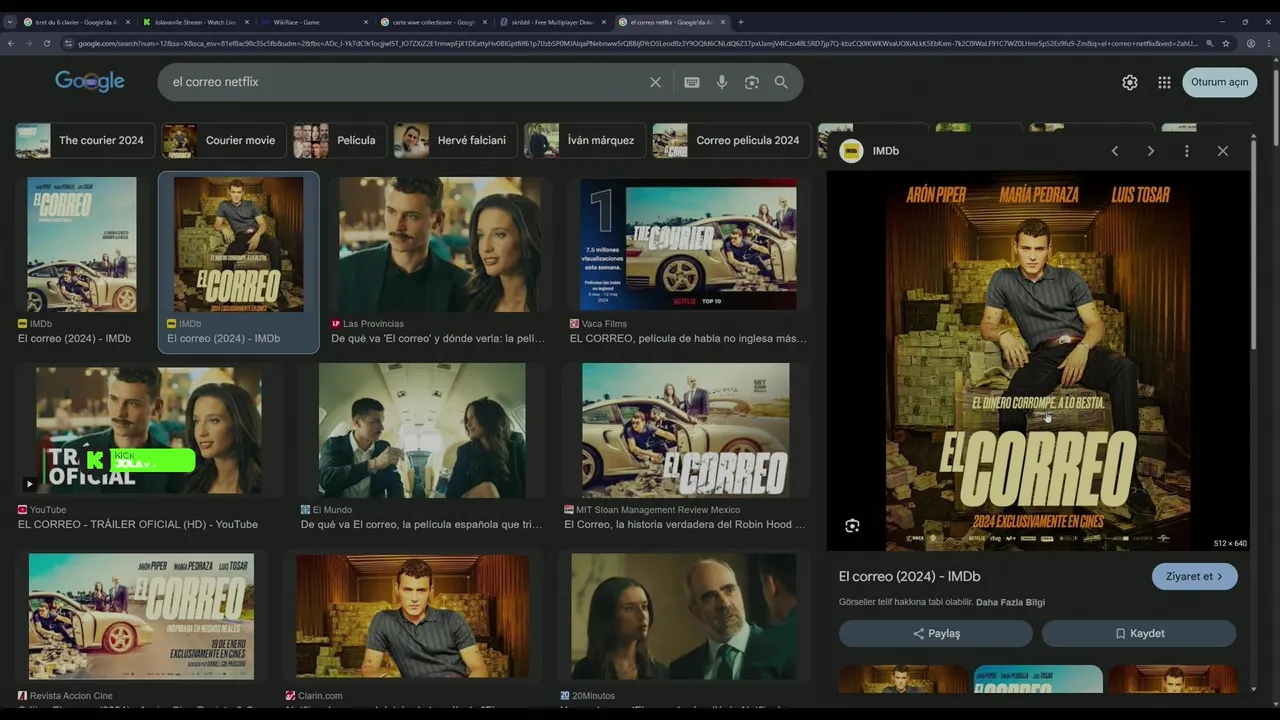Screen dimensions: 1280x720
Task: Open the preview panel three-dot menu
Action: (x=1187, y=151)
